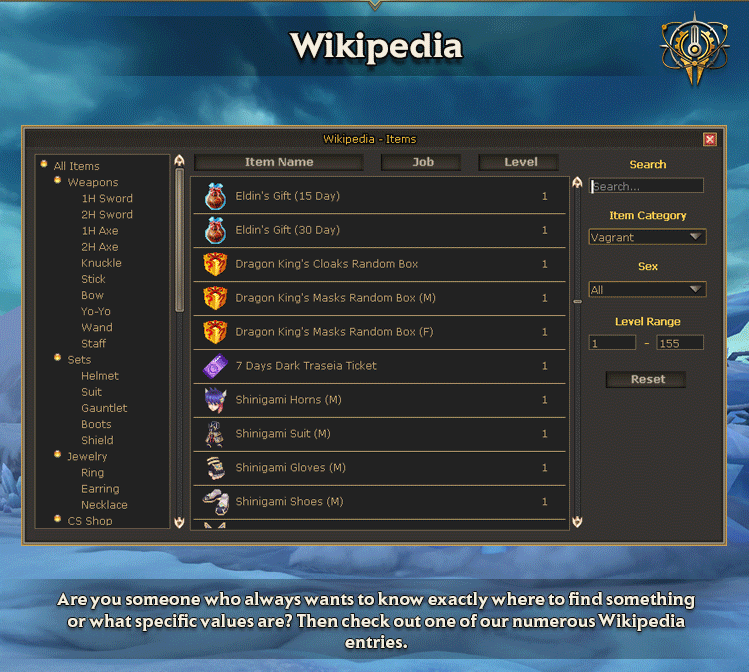Select Shield under Sets
This screenshot has height=672, width=749.
(x=97, y=440)
